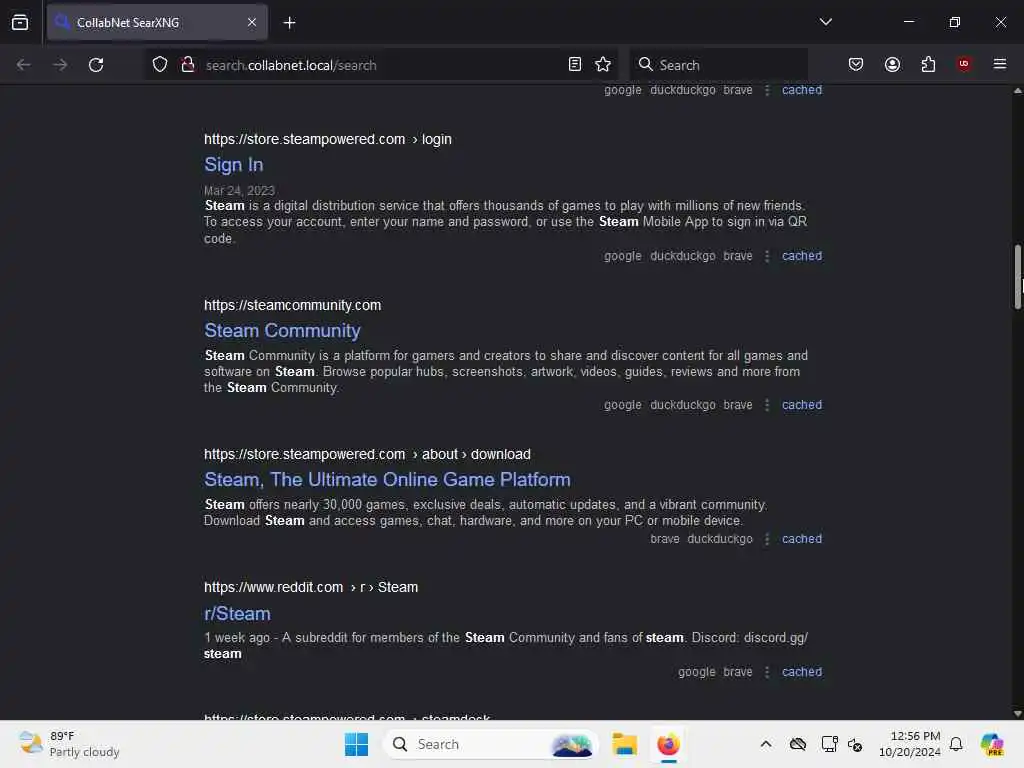
Task: Click the Windows taskbar search box
Action: coord(490,744)
